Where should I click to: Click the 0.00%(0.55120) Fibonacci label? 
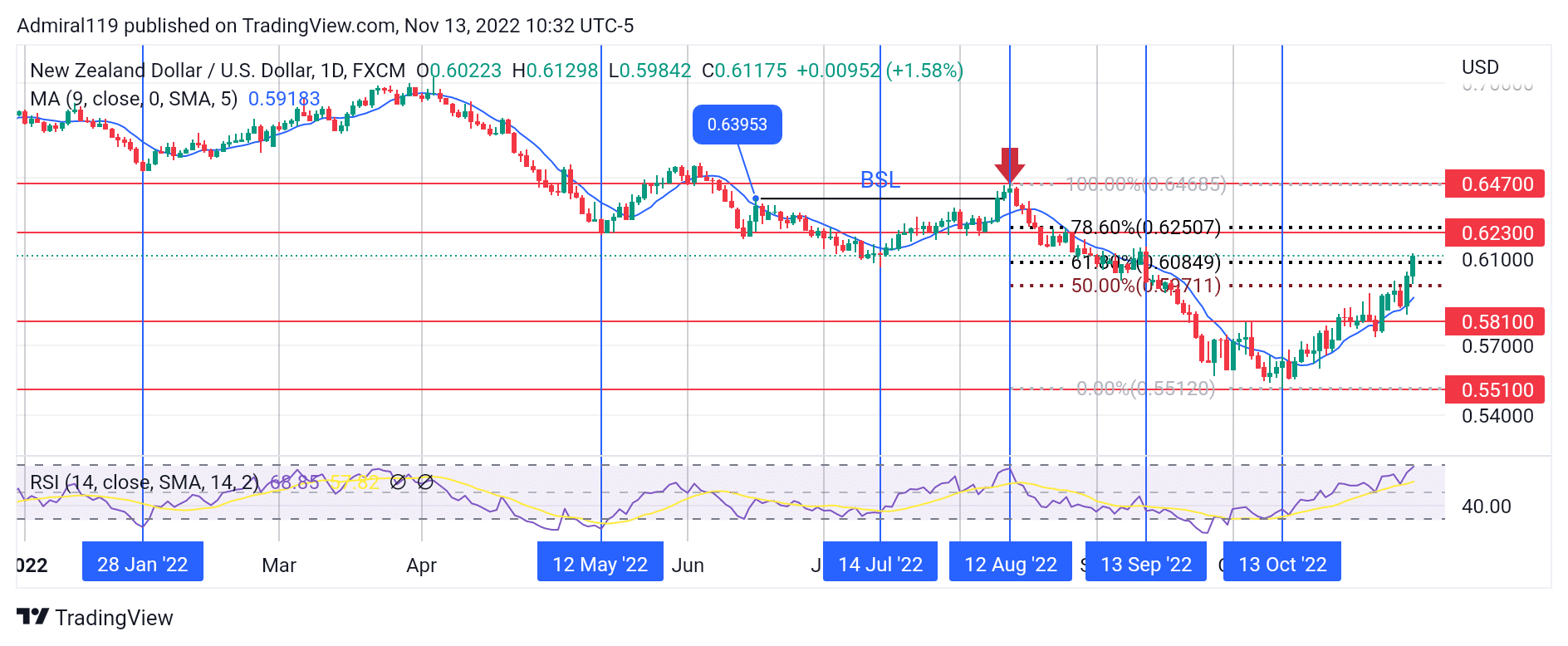[x=1146, y=389]
